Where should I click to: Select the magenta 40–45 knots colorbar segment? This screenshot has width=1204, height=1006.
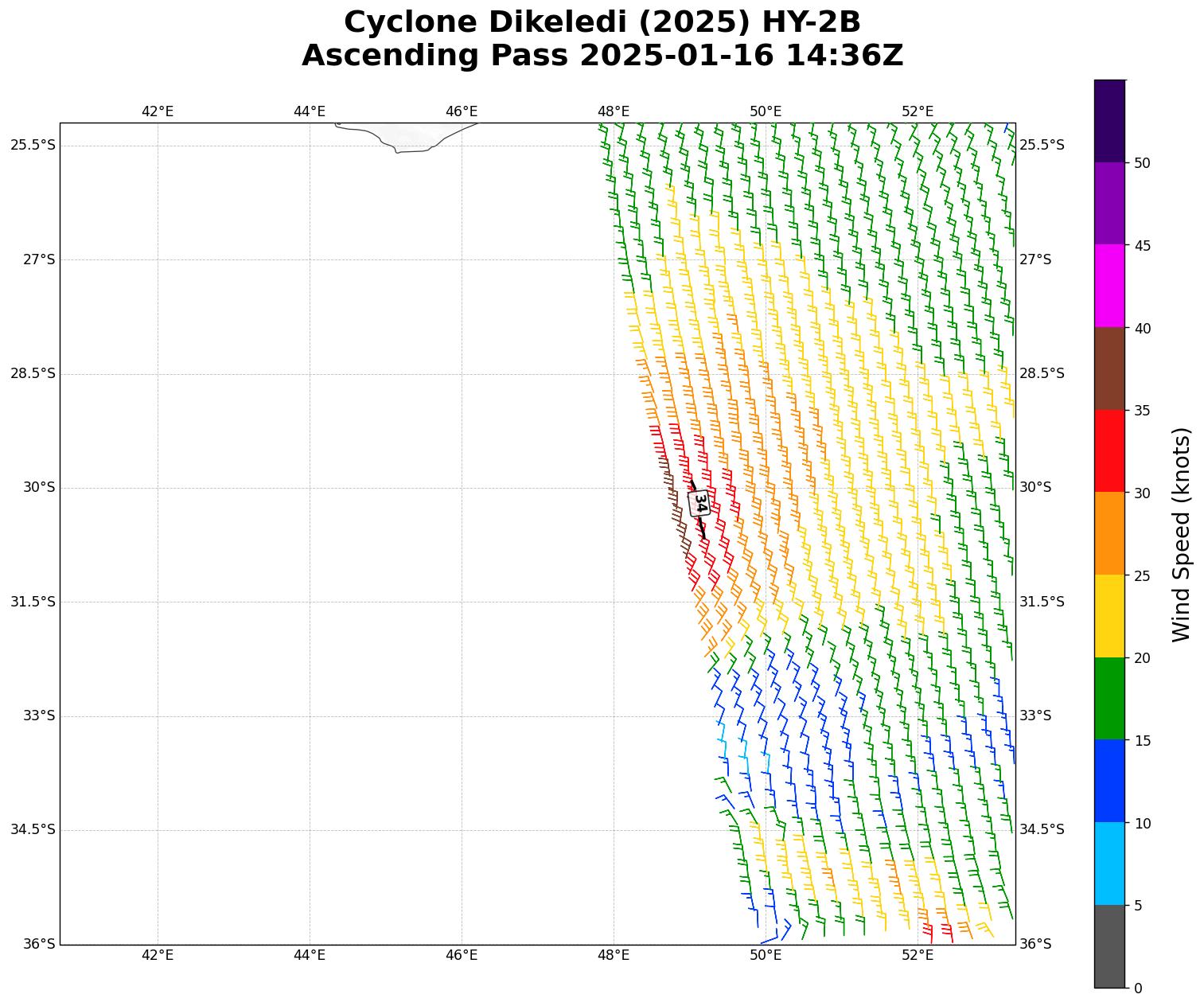[x=1109, y=286]
